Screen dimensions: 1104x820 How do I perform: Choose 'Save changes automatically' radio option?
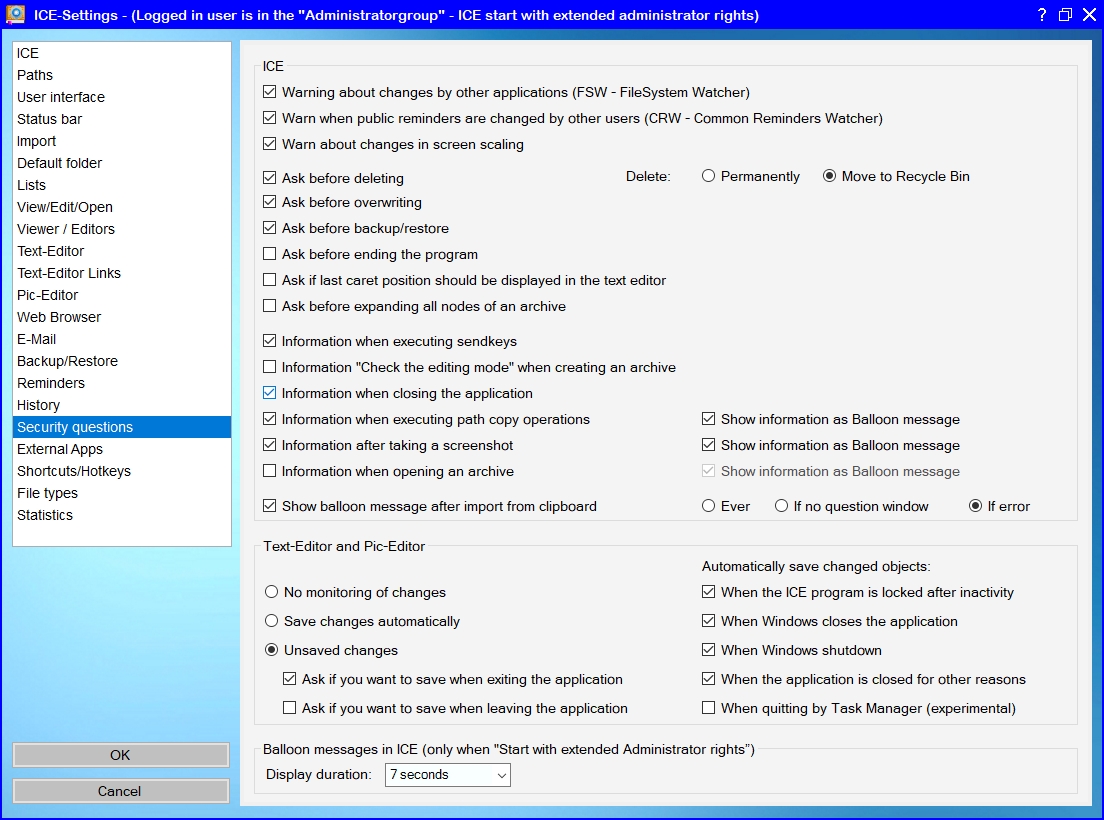pyautogui.click(x=272, y=621)
